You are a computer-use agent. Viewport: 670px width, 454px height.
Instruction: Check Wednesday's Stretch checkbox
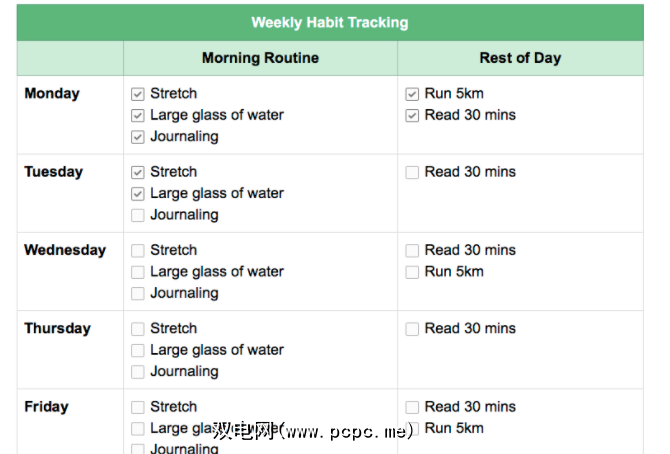pos(138,250)
